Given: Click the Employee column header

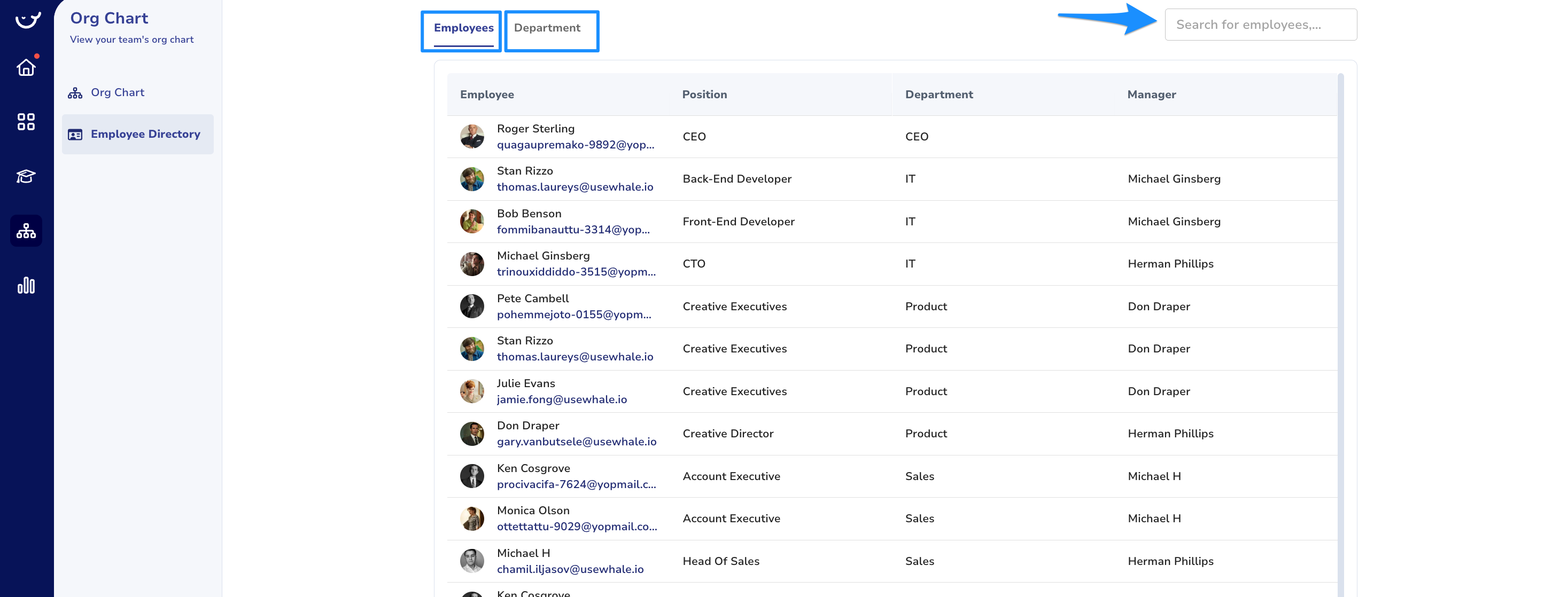Looking at the screenshot, I should point(486,94).
